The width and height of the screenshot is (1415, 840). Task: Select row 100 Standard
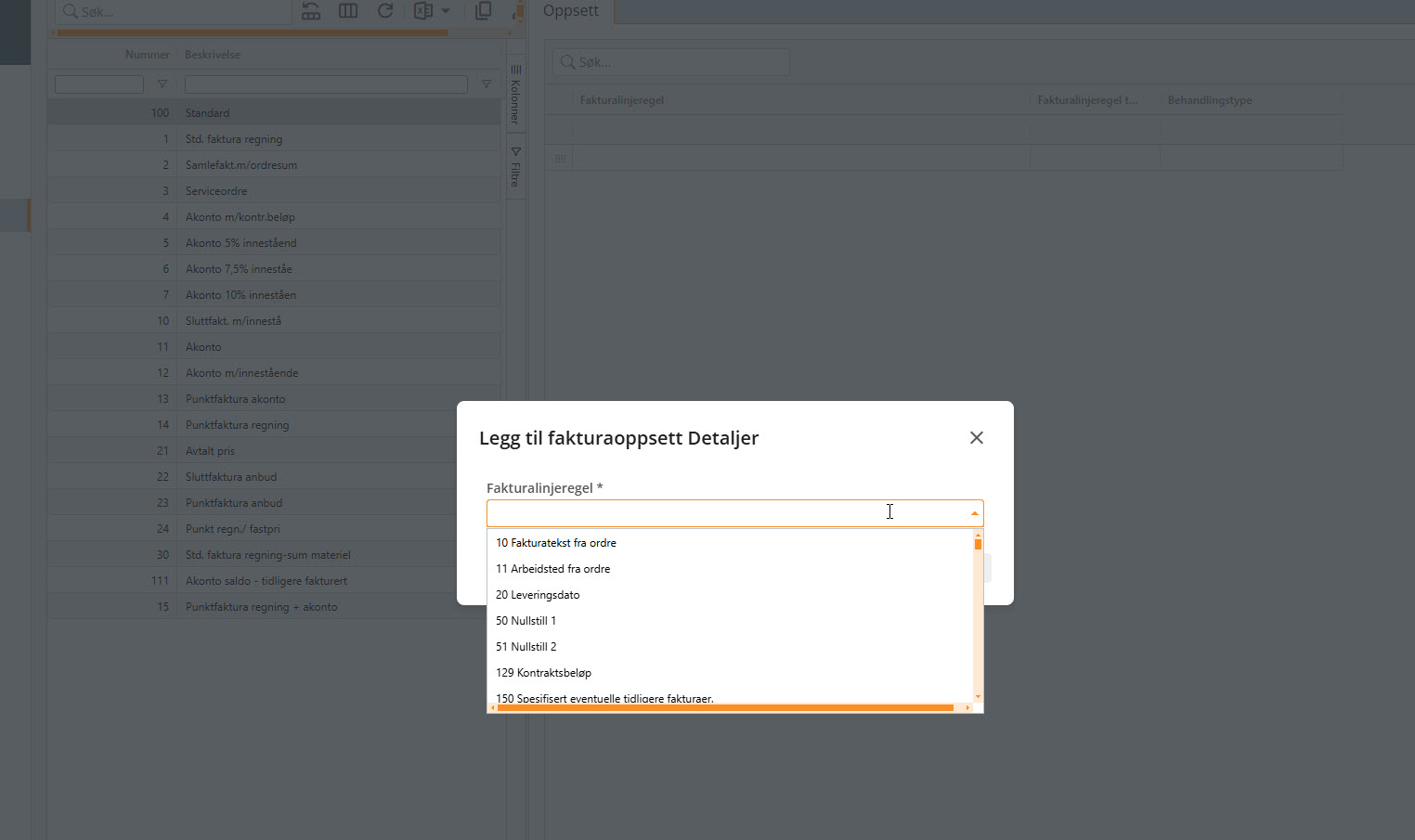point(274,112)
